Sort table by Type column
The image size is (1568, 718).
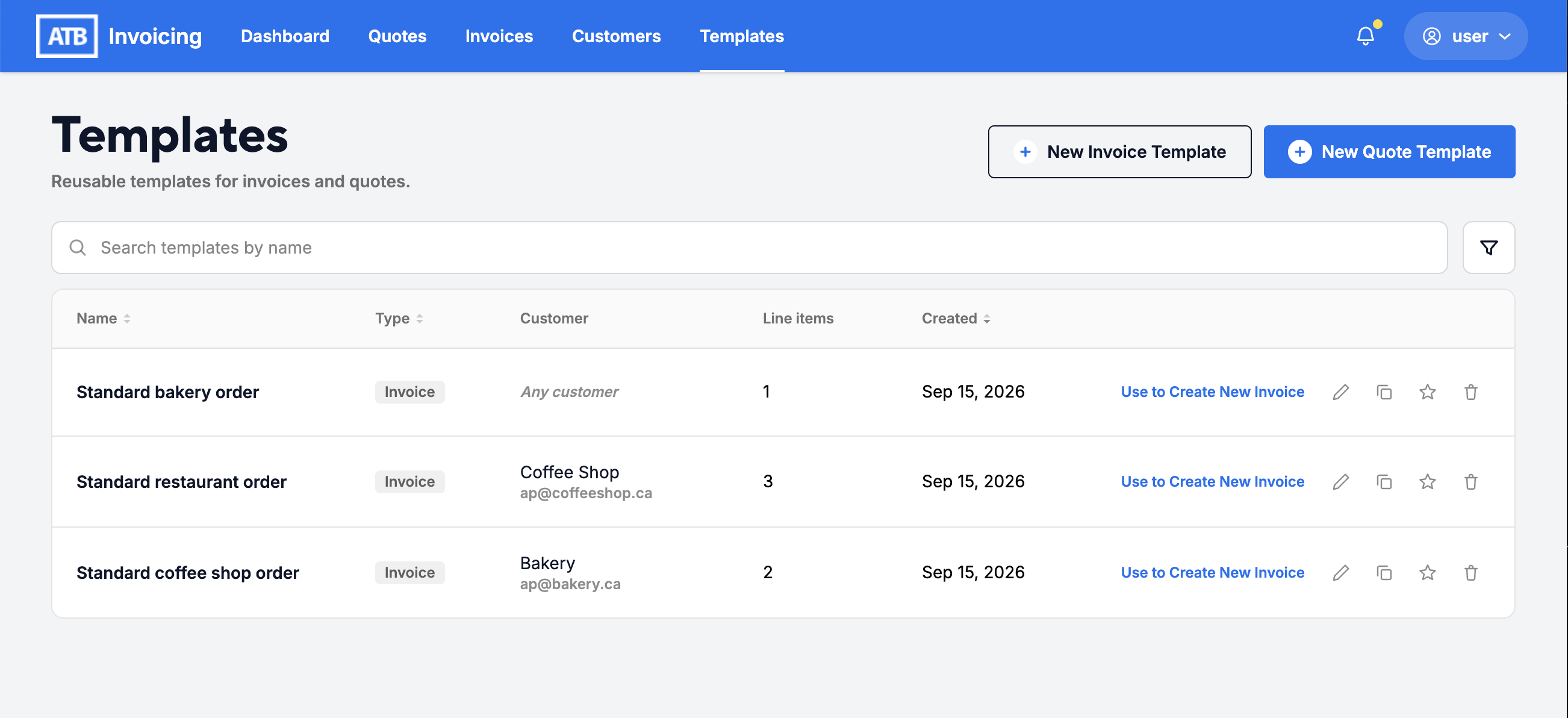pos(399,318)
